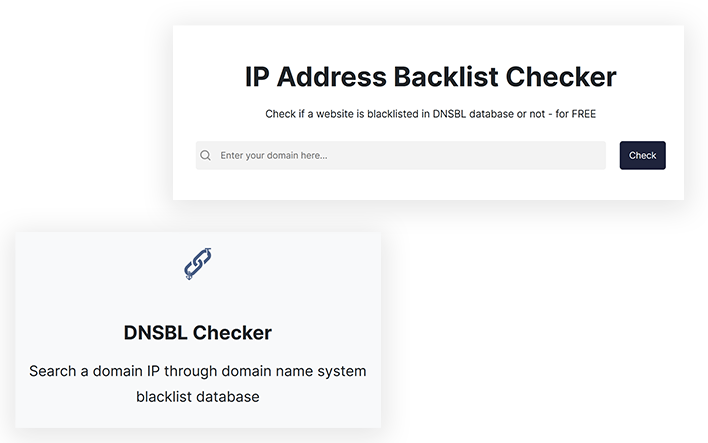Click the dark Check button
Screen dimensions: 708x443
click(642, 155)
